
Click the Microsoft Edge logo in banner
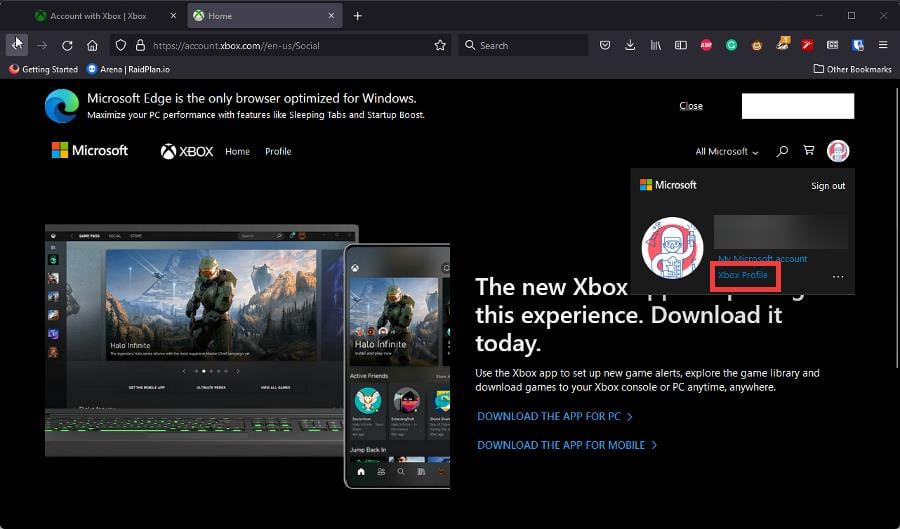point(62,106)
